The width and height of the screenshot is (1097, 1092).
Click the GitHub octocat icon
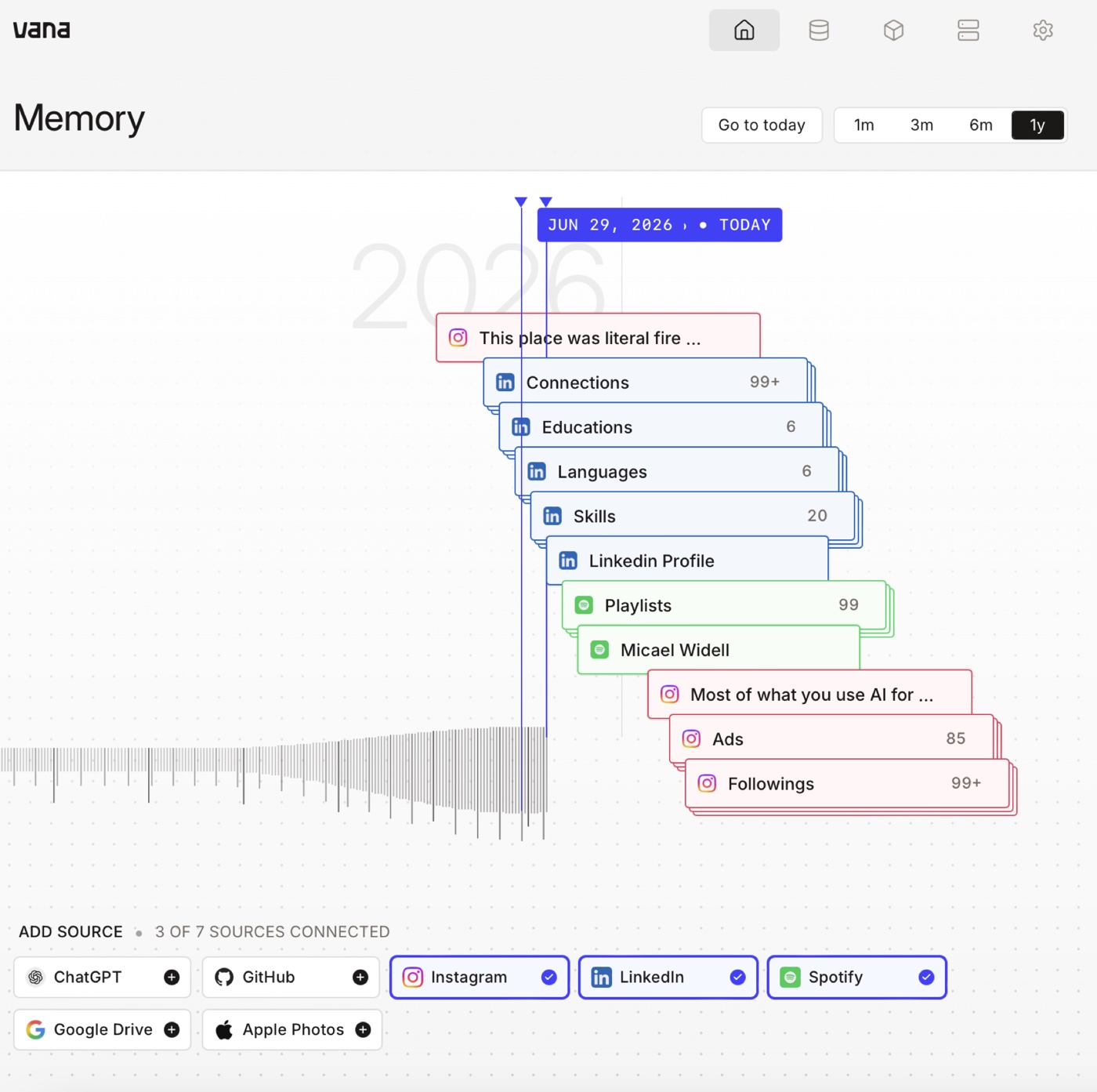tap(224, 977)
